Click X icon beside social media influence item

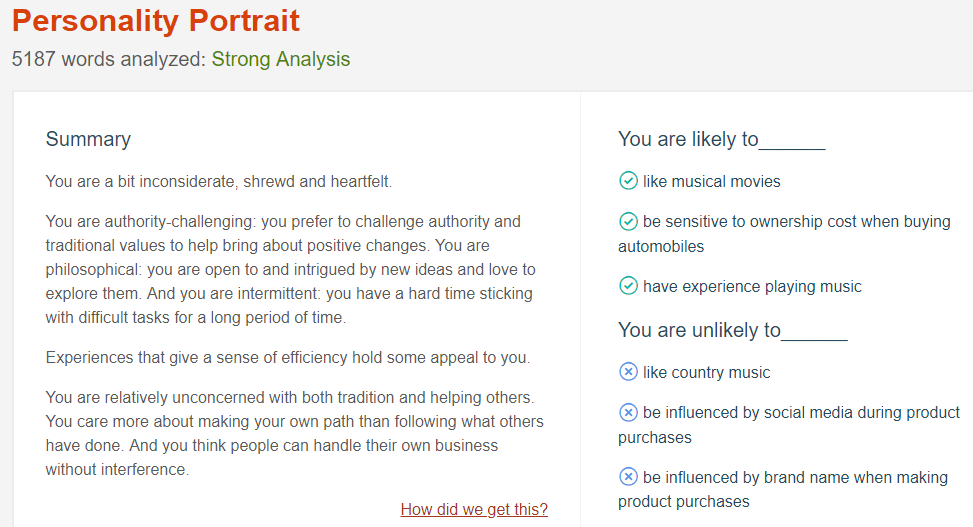tap(628, 412)
